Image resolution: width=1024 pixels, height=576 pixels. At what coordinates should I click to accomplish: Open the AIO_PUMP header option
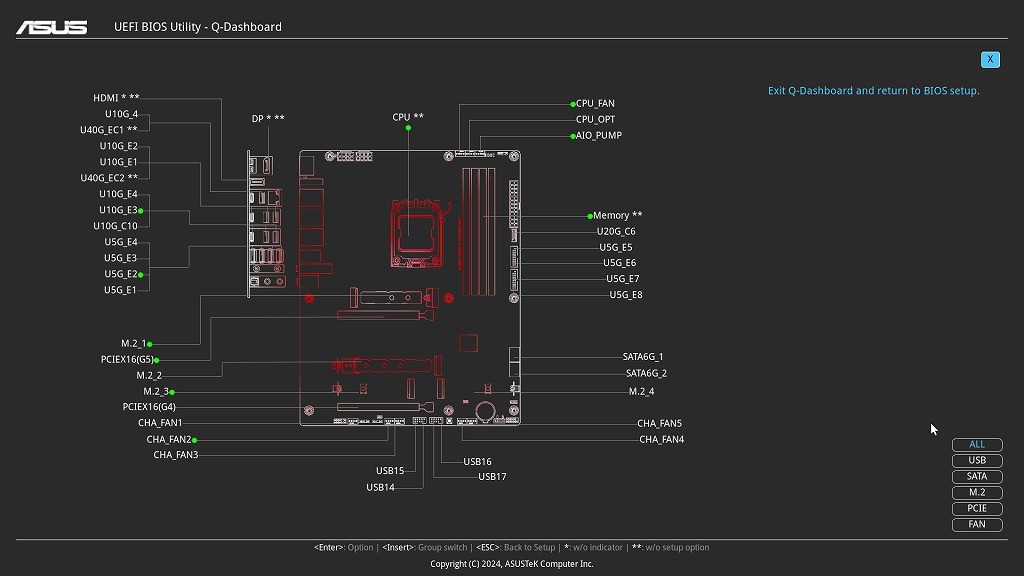(x=598, y=135)
